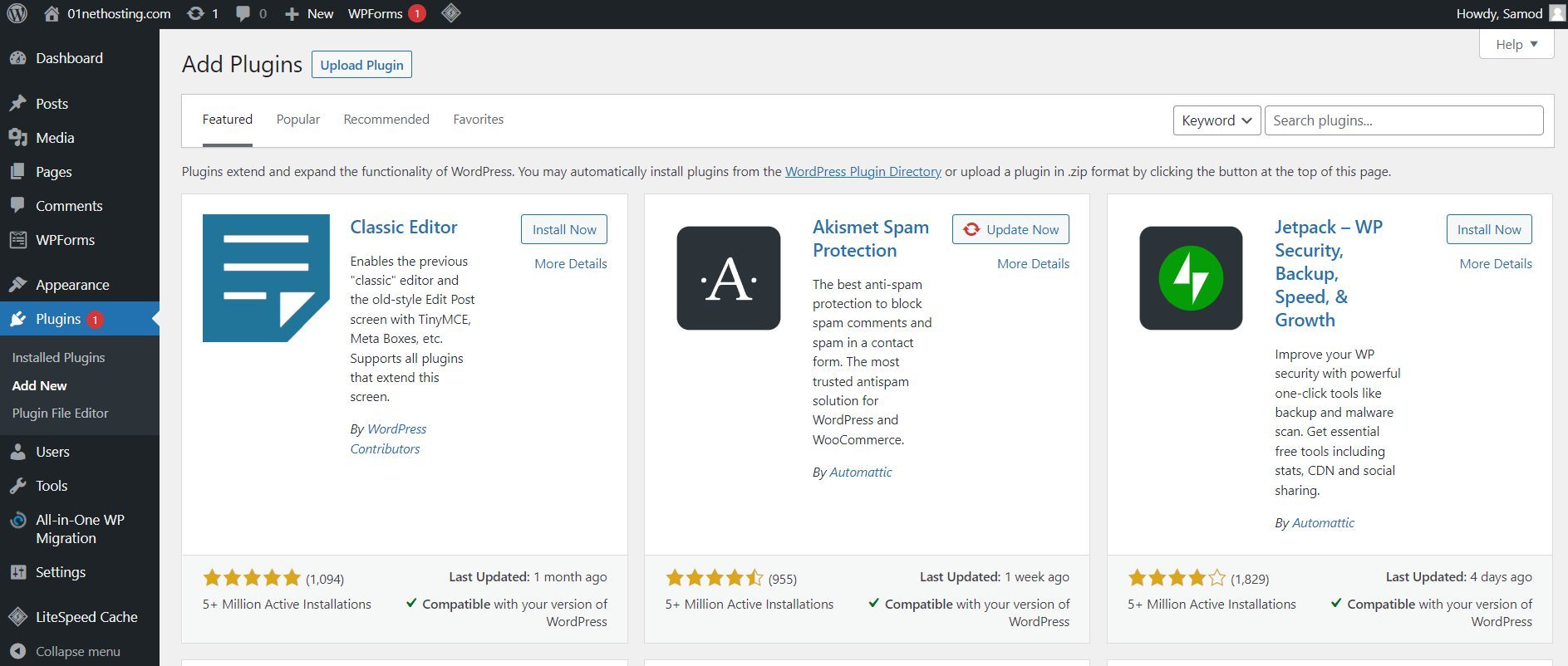The width and height of the screenshot is (1568, 666).
Task: View More Details for Jetpack
Action: coord(1496,263)
